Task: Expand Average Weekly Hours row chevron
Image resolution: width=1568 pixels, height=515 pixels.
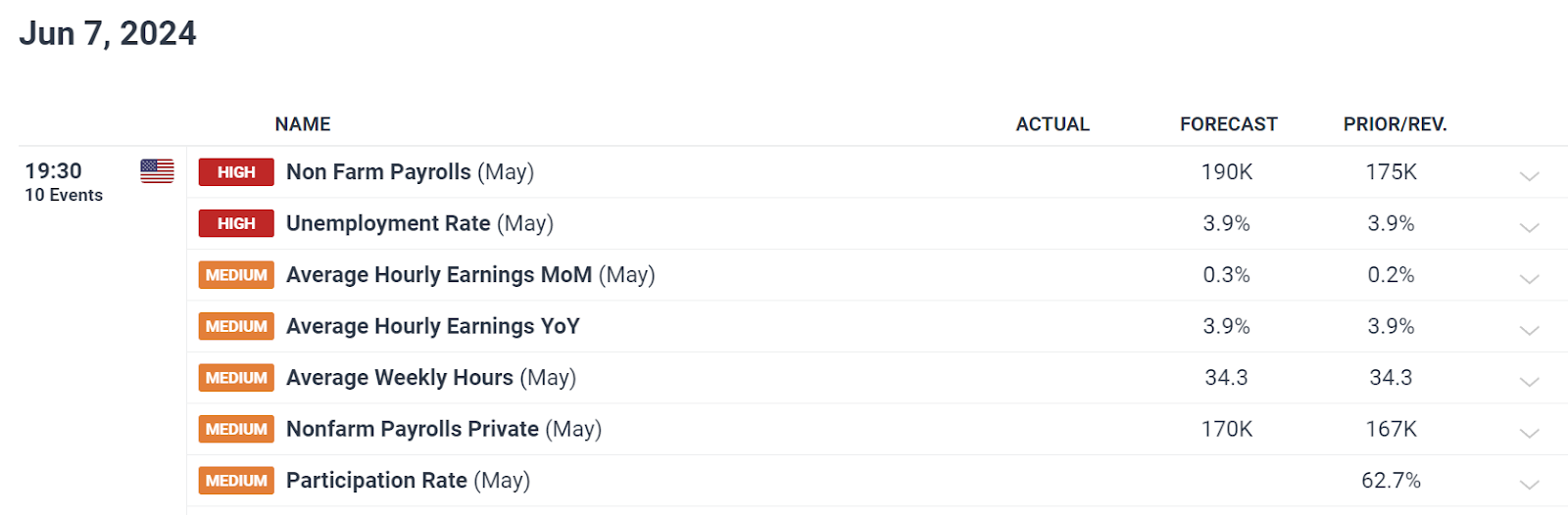Action: (x=1529, y=382)
